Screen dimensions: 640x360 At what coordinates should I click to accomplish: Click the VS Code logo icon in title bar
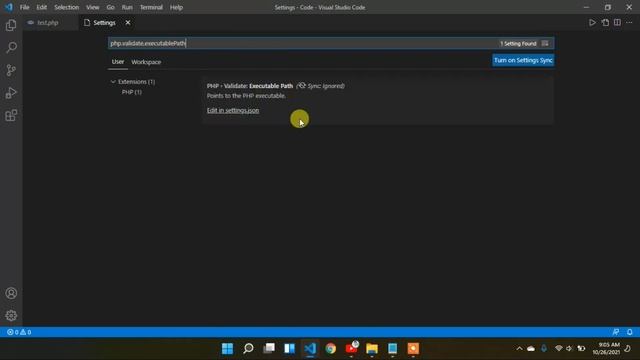click(9, 7)
